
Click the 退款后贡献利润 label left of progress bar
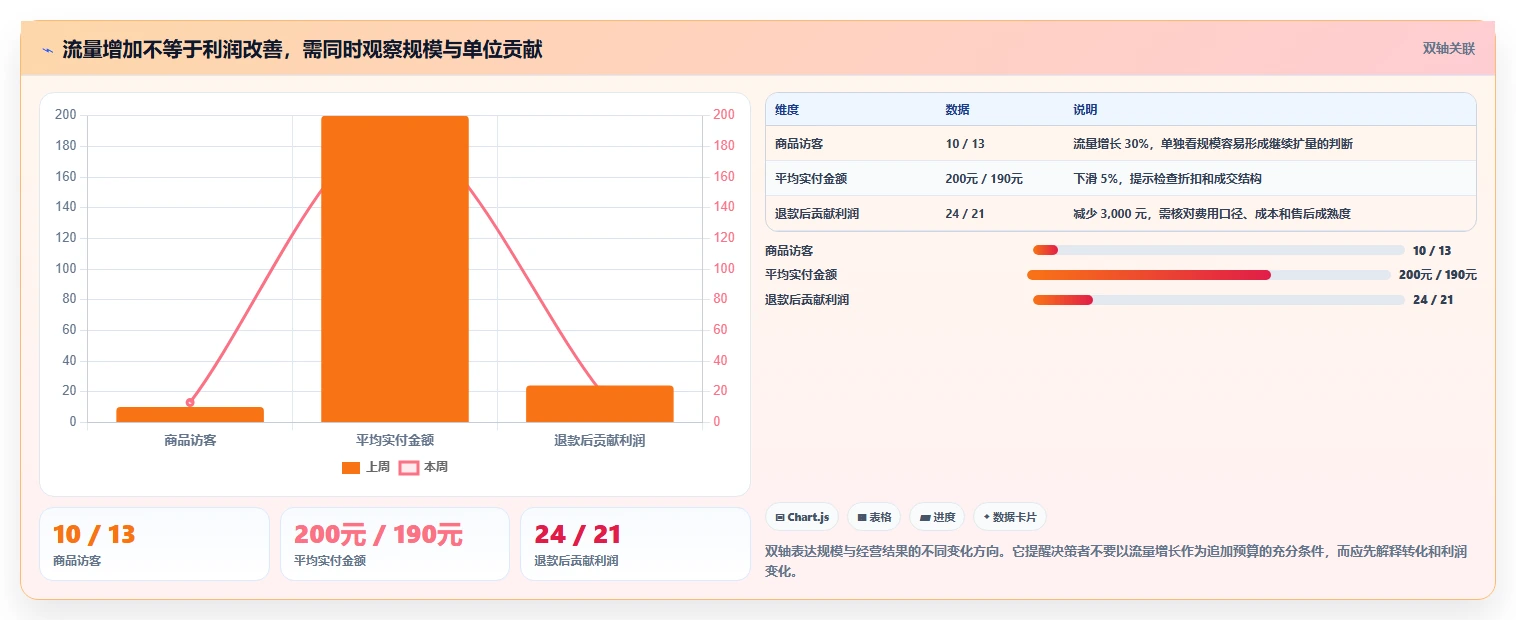click(807, 300)
